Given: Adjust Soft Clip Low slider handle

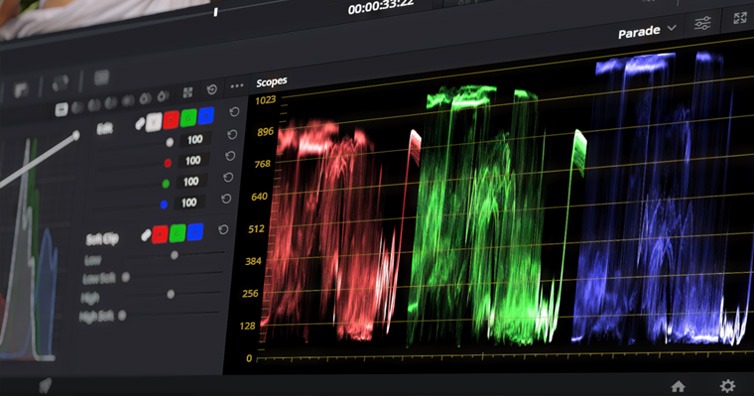Looking at the screenshot, I should (x=174, y=255).
